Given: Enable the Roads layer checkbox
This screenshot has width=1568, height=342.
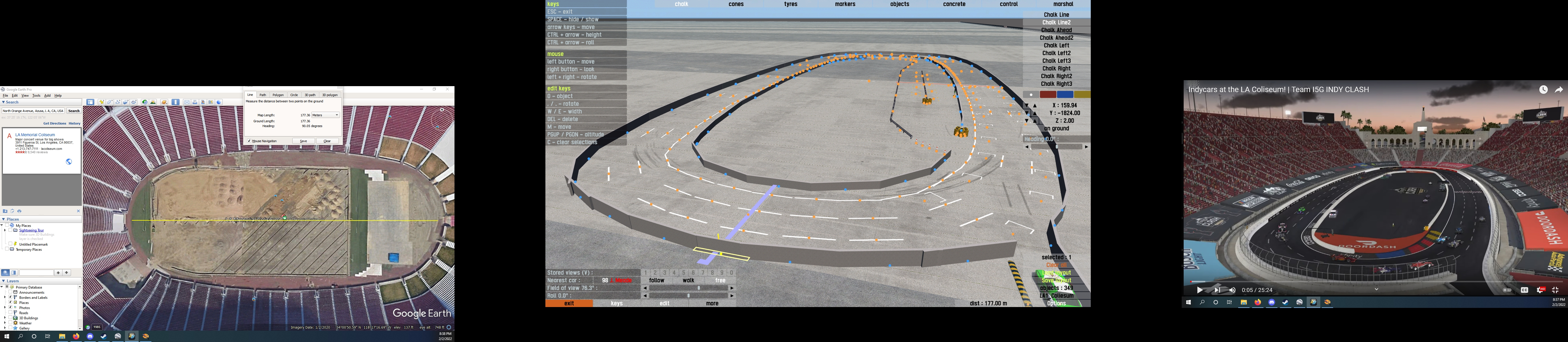Looking at the screenshot, I should 10,312.
